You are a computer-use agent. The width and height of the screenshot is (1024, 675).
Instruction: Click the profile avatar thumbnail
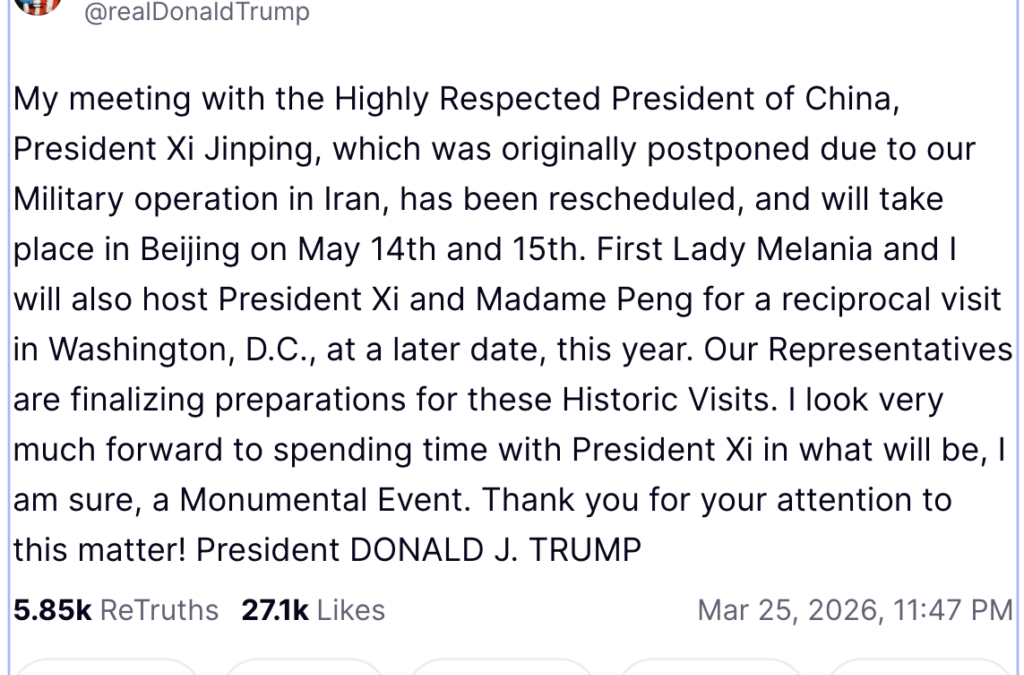[38, 5]
